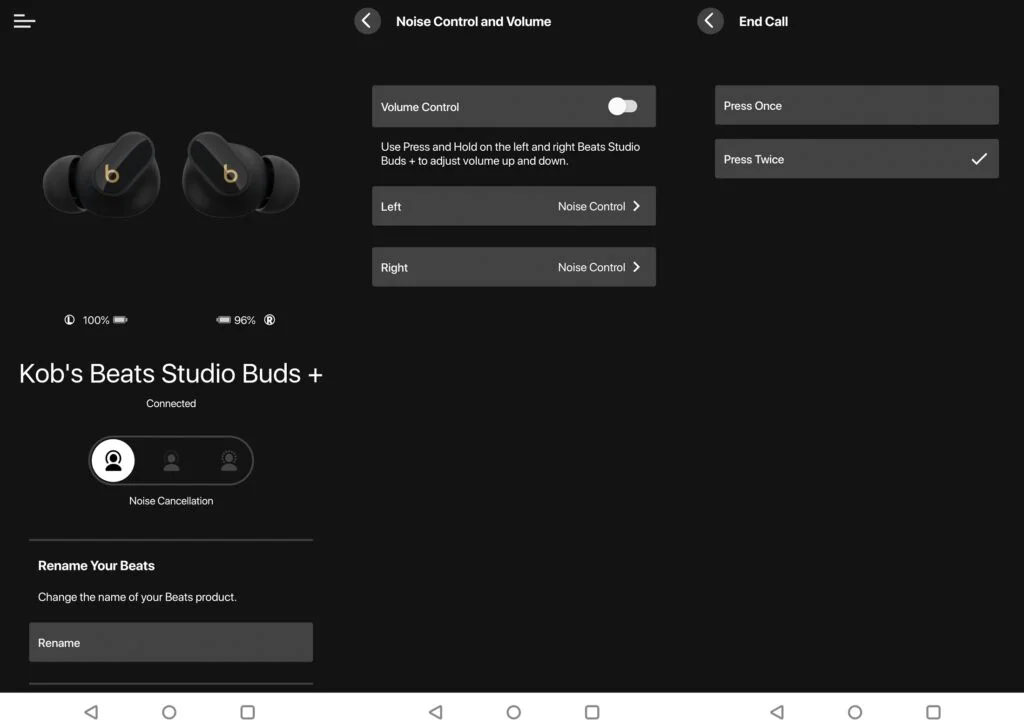Screen dimensions: 1024x725
Task: Tap right earbud battery icon at 96%
Action: [223, 320]
